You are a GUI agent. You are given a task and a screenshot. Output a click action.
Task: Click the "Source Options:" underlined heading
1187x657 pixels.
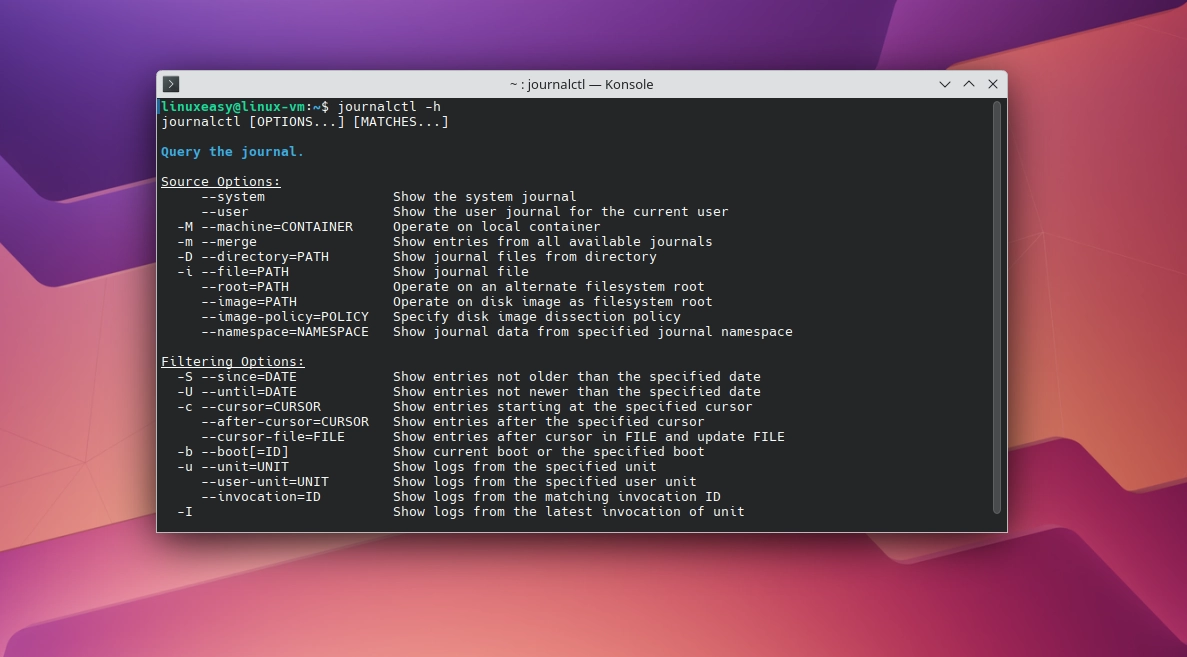coord(221,182)
